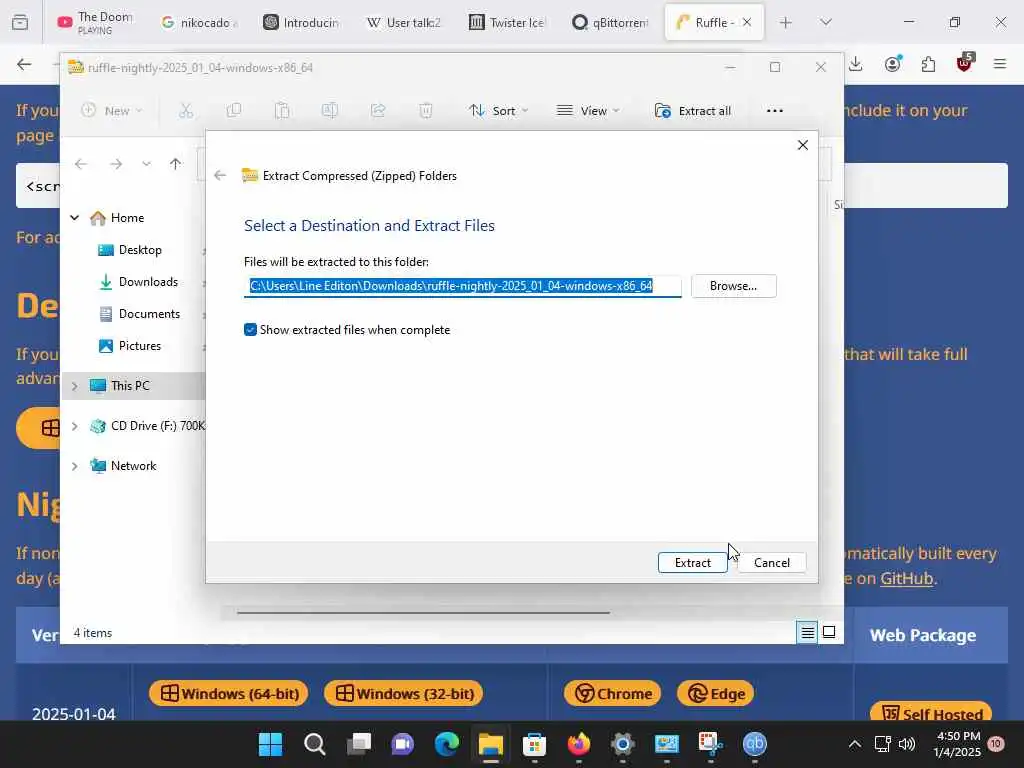Viewport: 1024px width, 768px height.
Task: Click the Share icon in Explorer toolbar
Action: tap(378, 111)
